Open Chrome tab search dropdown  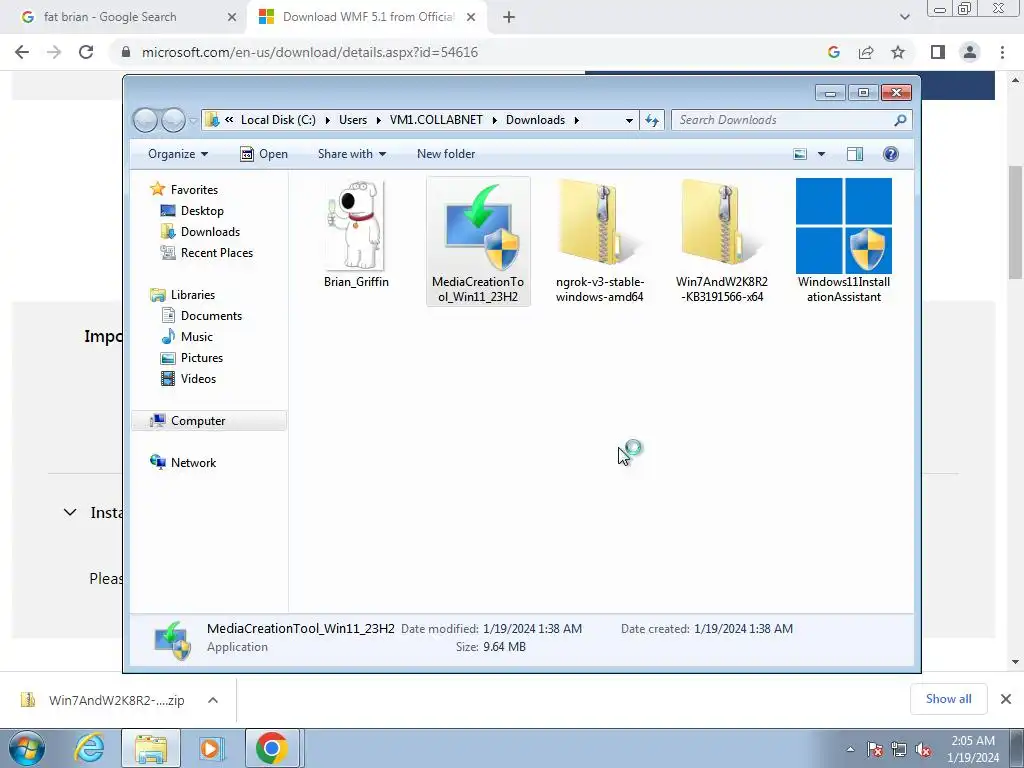coord(904,18)
